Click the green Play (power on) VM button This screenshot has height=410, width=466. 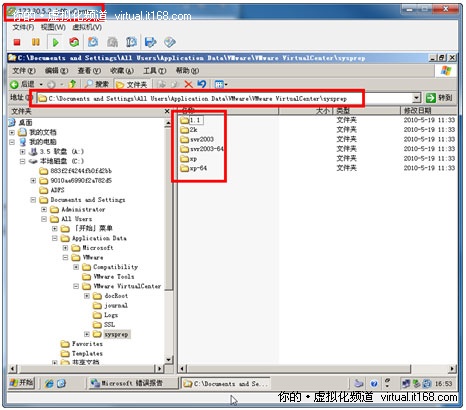[55, 42]
